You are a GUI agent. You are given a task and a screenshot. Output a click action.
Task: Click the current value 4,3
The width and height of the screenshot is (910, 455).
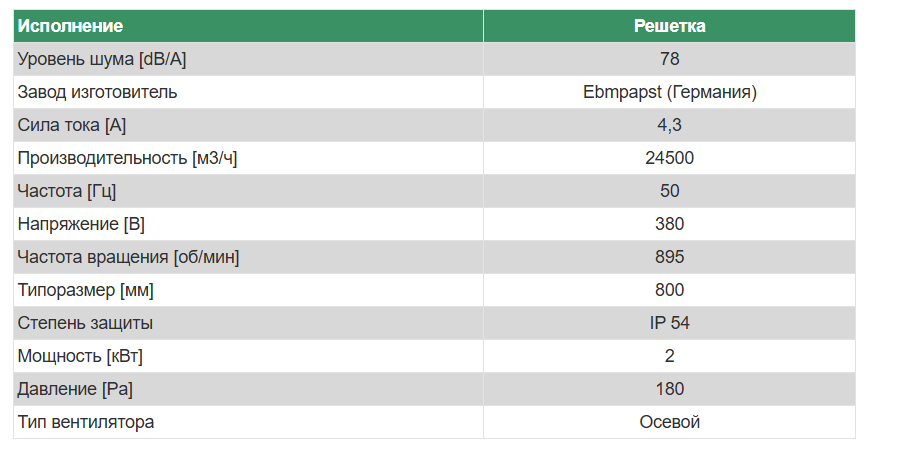coord(669,125)
